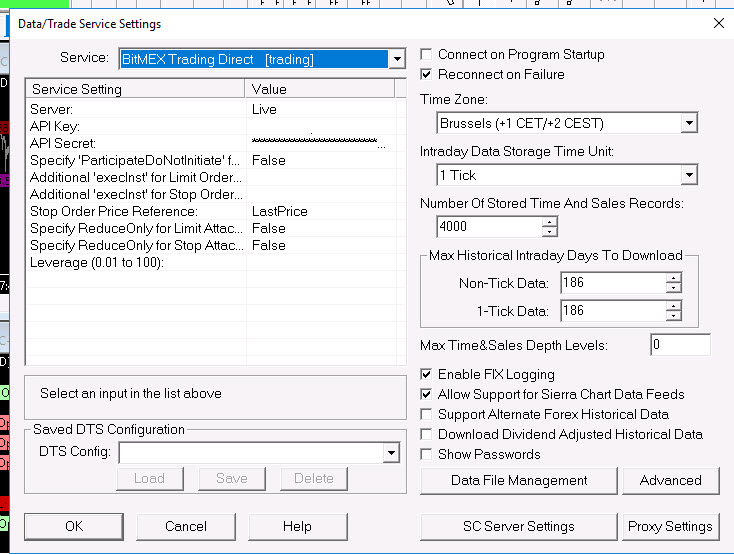Click the Service Setting column header

(136, 89)
